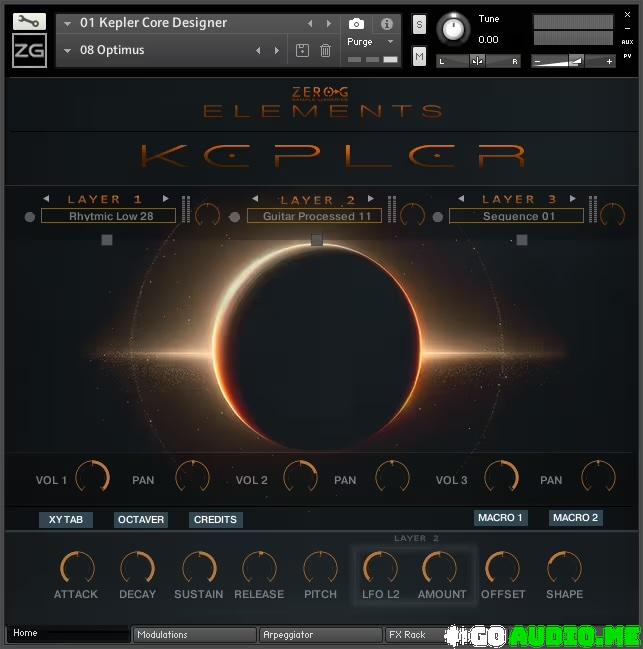
Task: Click next snapshot arrow beside 08 Optimus
Action: [x=276, y=50]
